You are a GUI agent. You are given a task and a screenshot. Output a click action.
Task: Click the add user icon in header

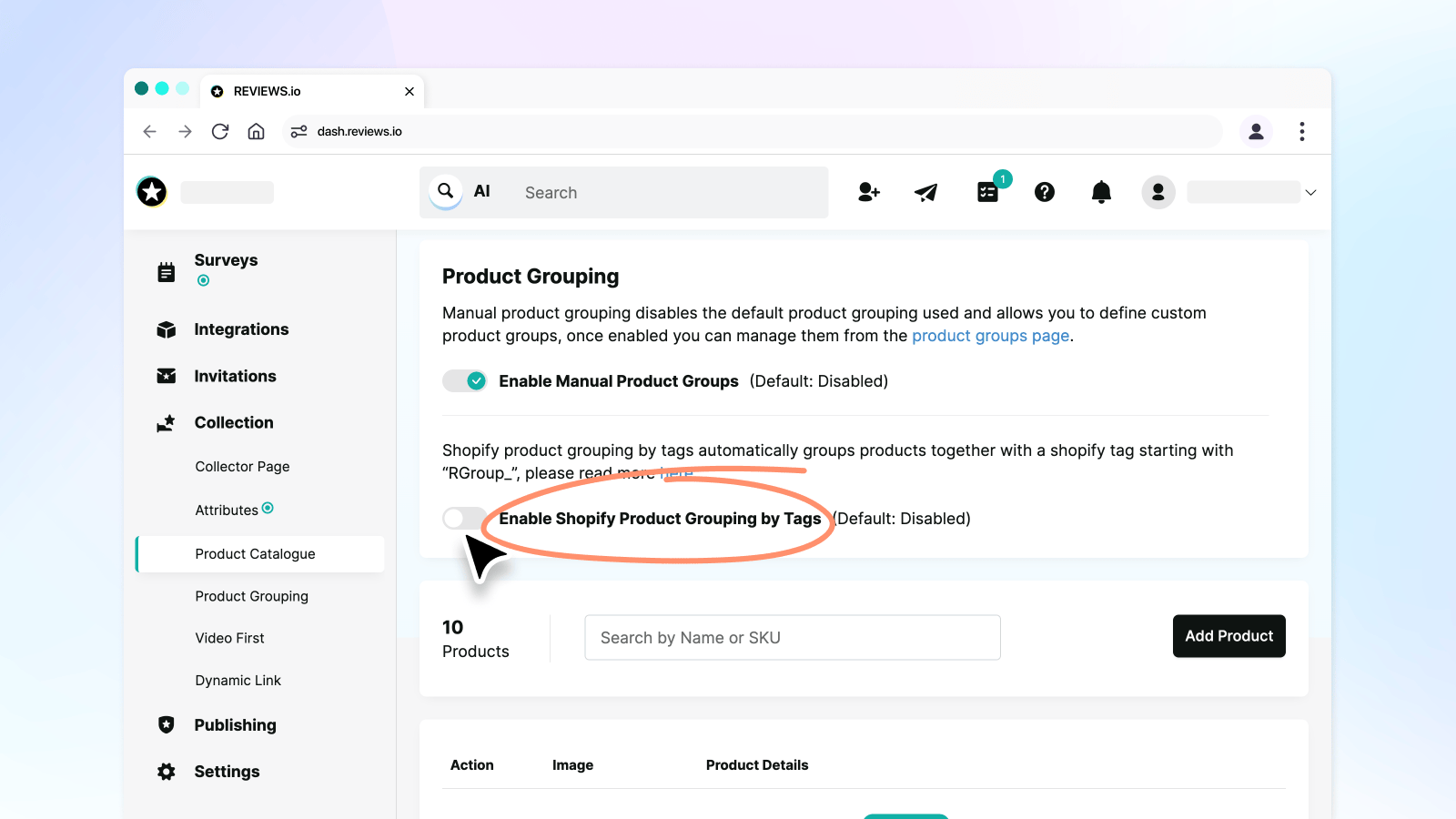point(868,192)
